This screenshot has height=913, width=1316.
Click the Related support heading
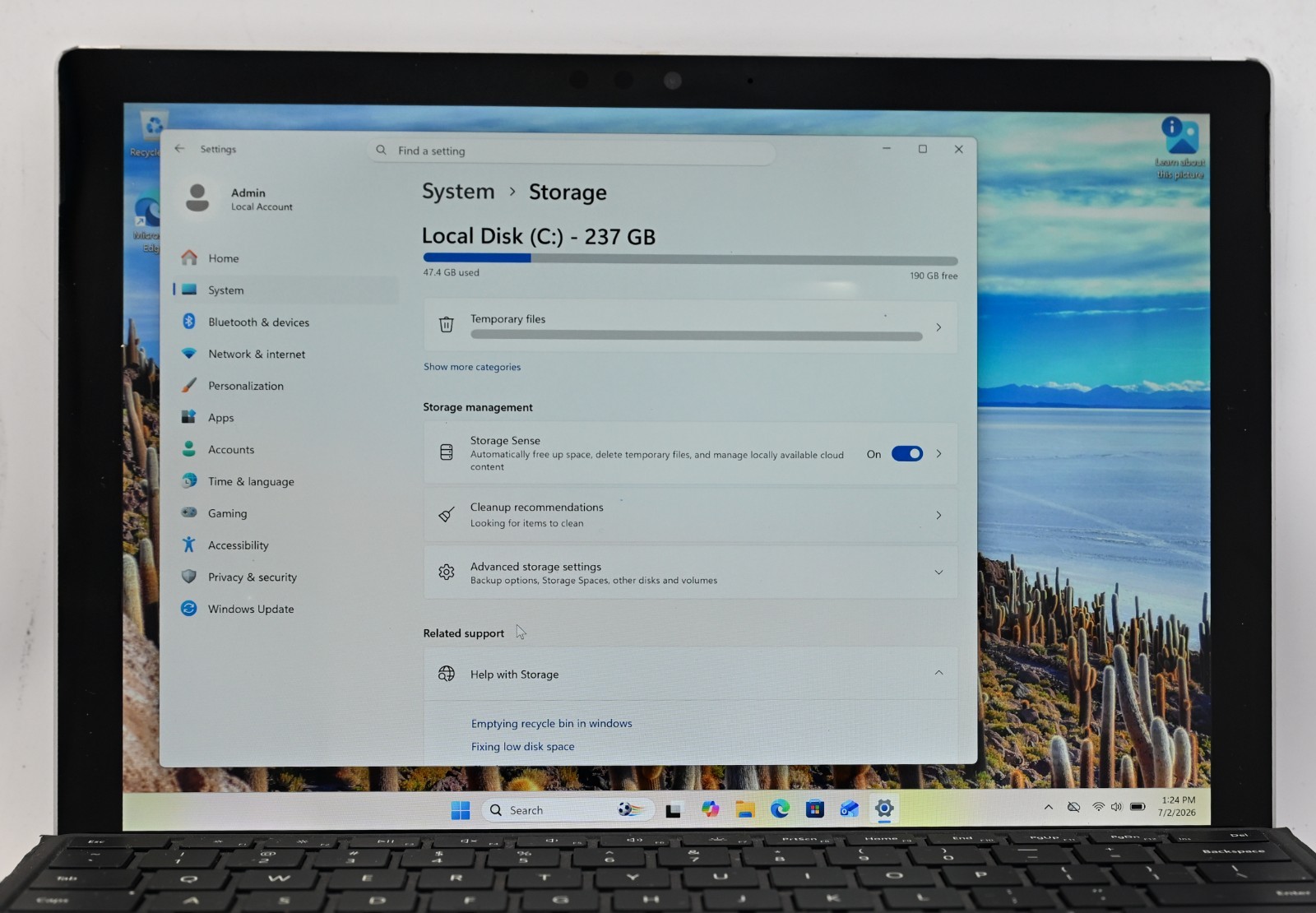(x=463, y=633)
